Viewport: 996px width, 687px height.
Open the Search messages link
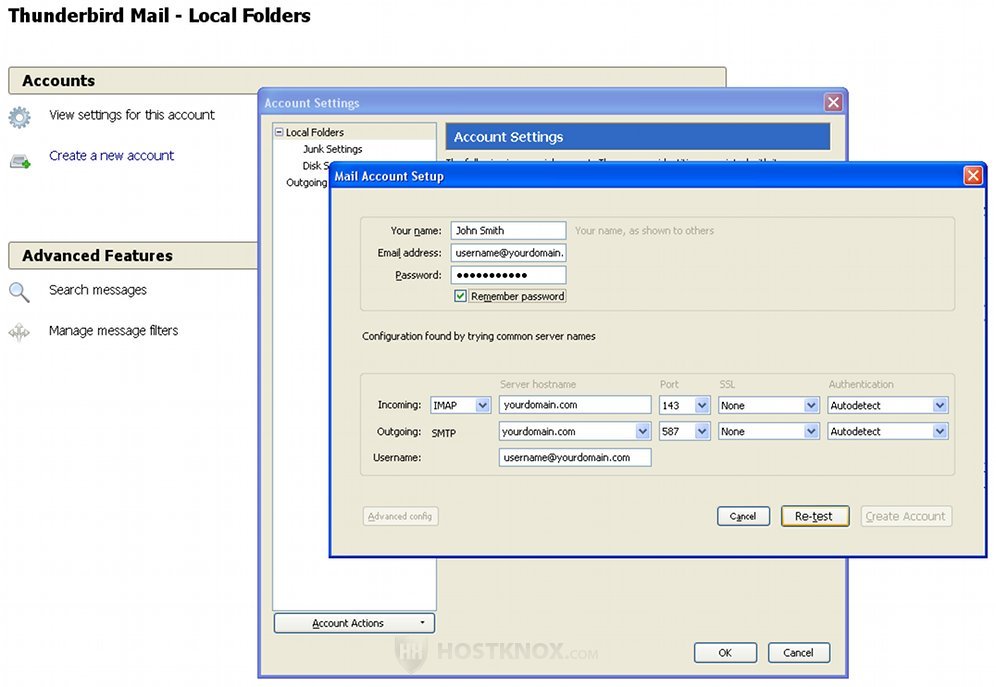[x=98, y=290]
